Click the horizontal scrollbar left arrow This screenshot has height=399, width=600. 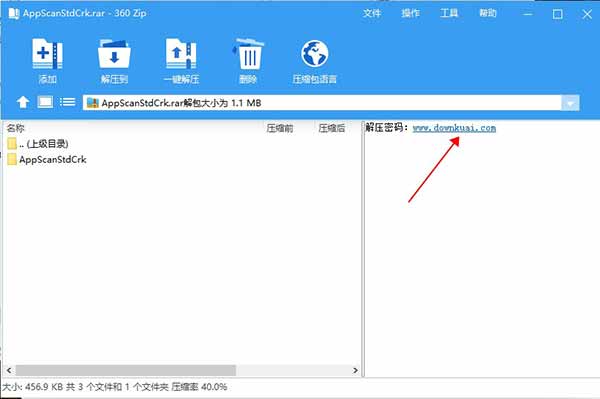[x=9, y=370]
